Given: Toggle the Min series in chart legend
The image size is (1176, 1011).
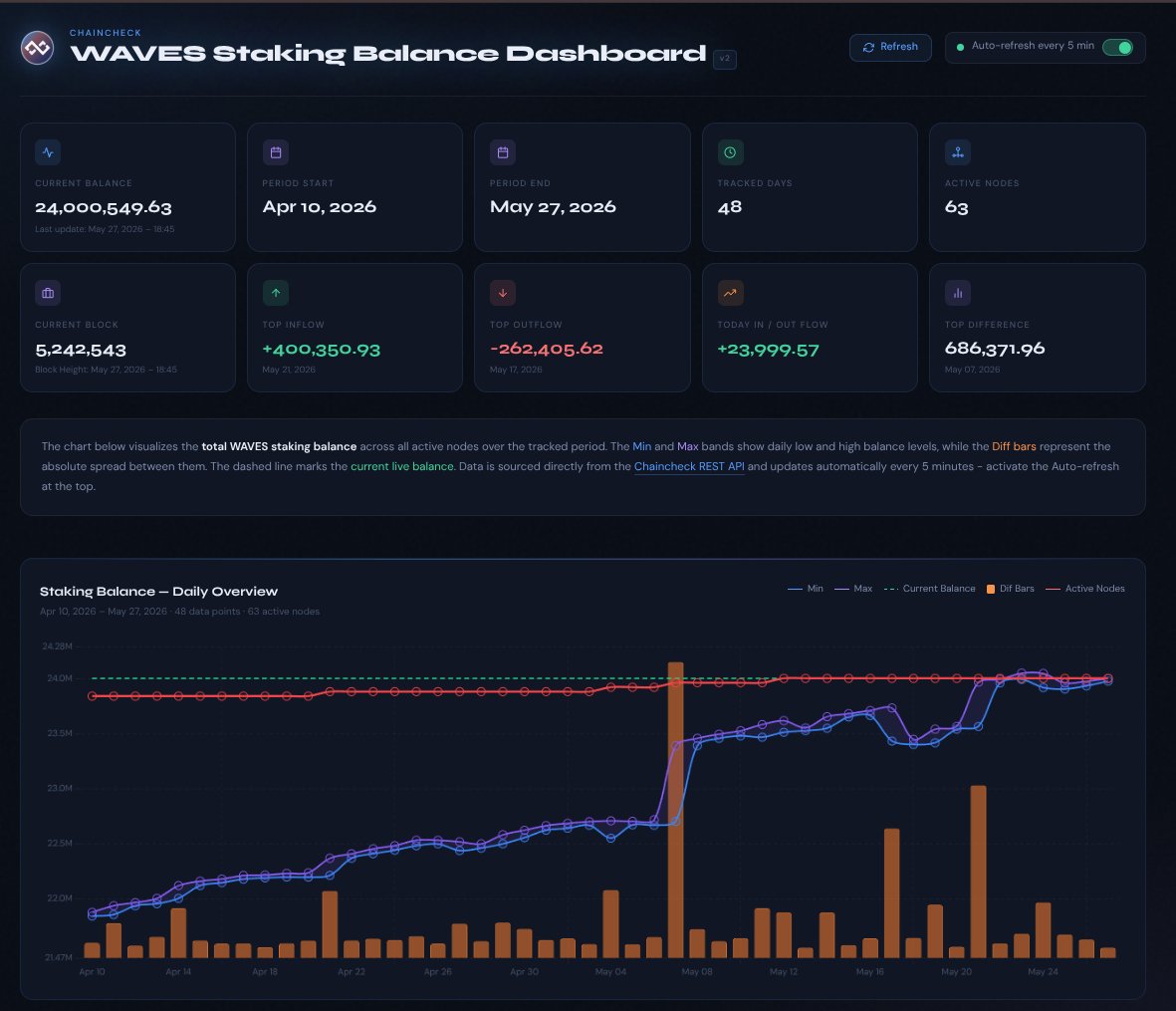Looking at the screenshot, I should pos(806,589).
